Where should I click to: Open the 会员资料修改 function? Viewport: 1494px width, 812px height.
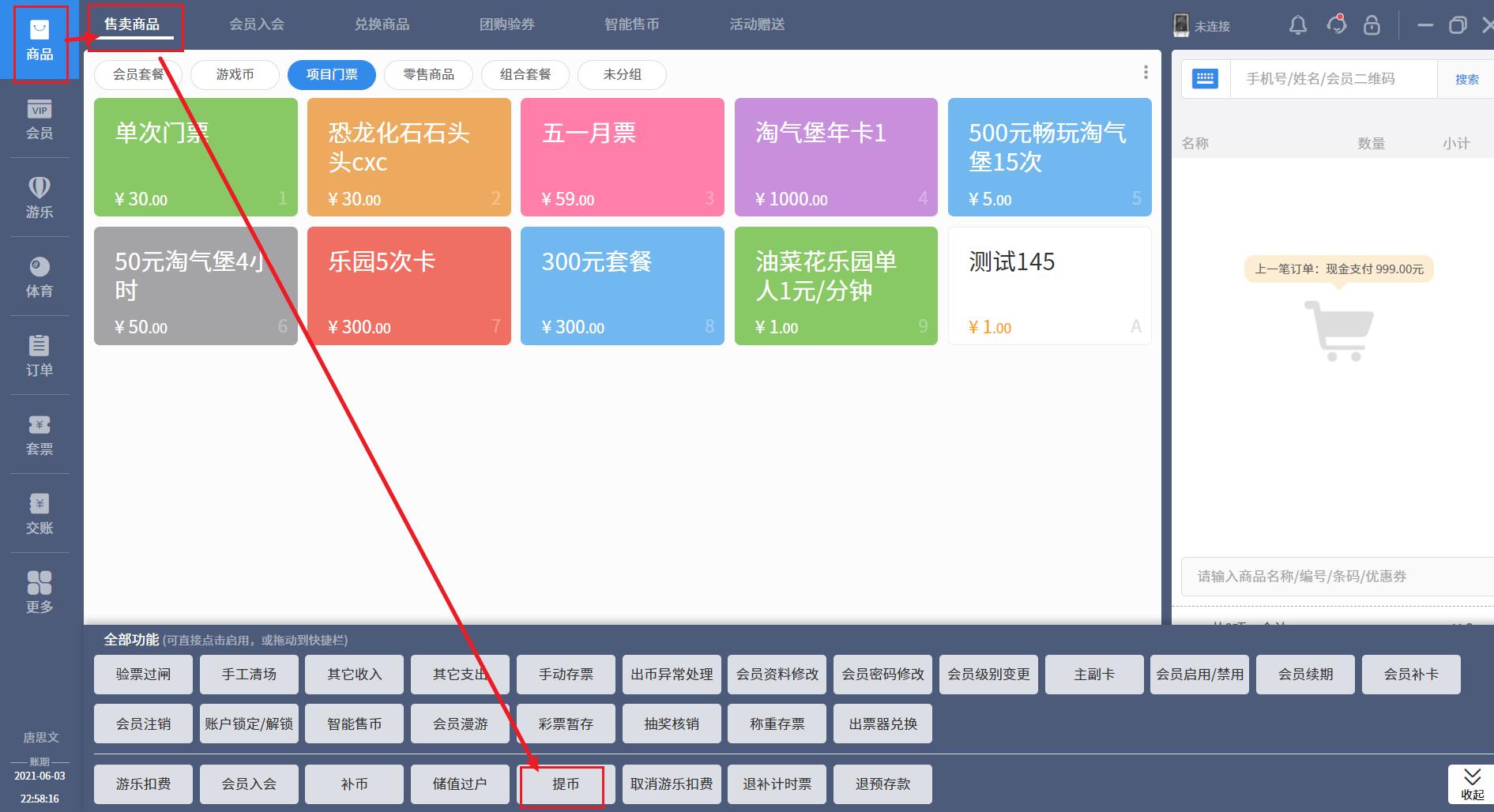pyautogui.click(x=777, y=675)
